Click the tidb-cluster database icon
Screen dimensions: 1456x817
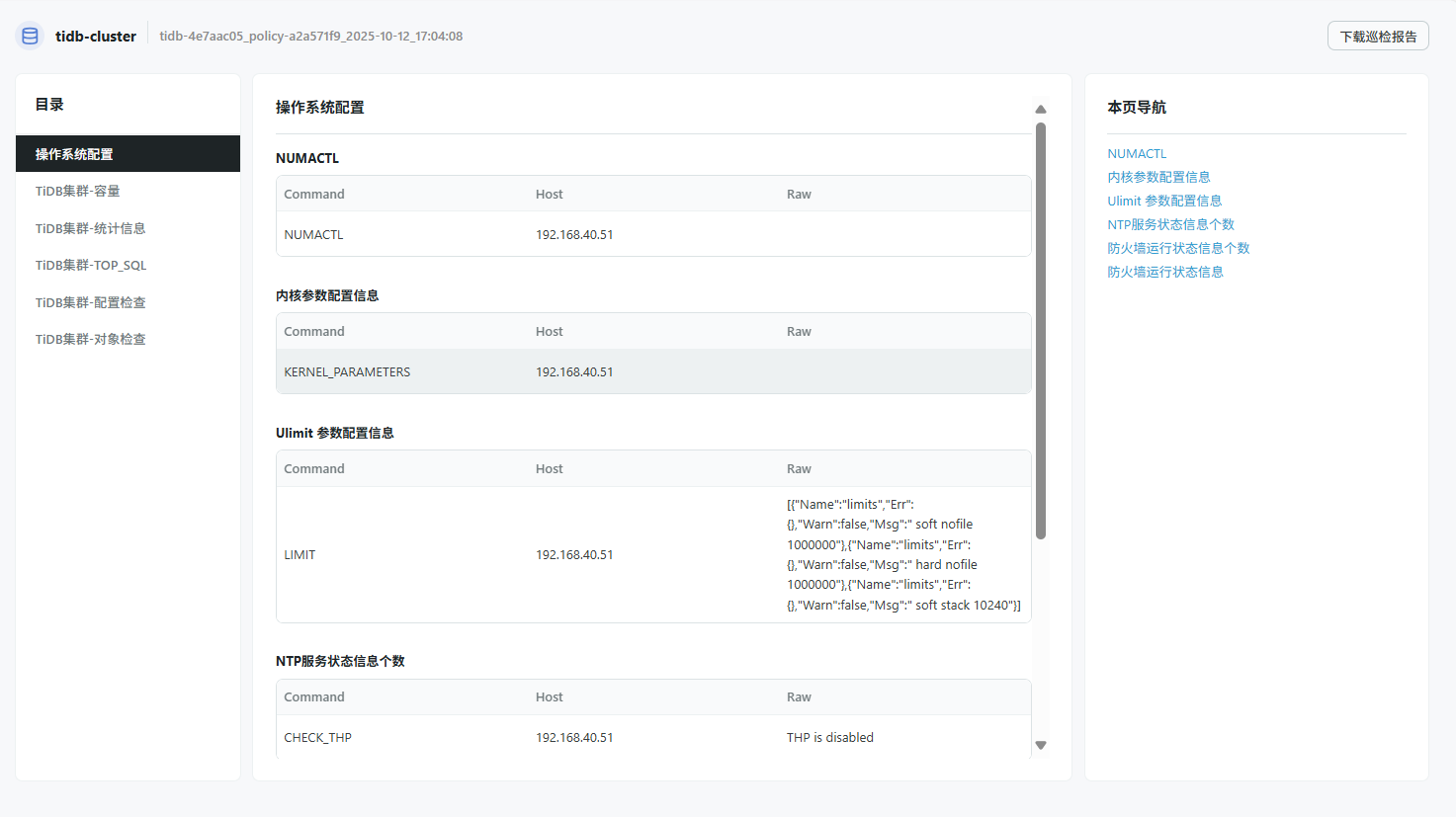tap(30, 37)
